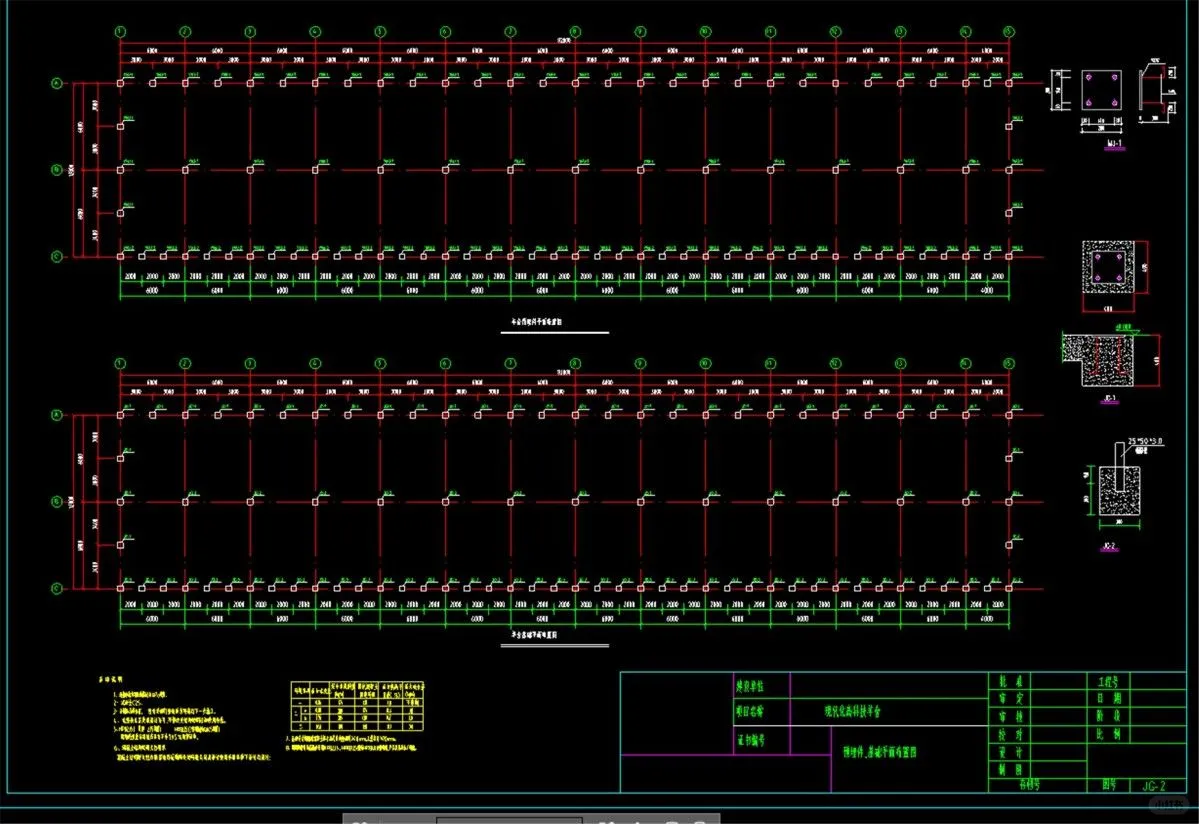Select the JC-2 detail label
The image size is (1199, 824).
click(x=1110, y=547)
